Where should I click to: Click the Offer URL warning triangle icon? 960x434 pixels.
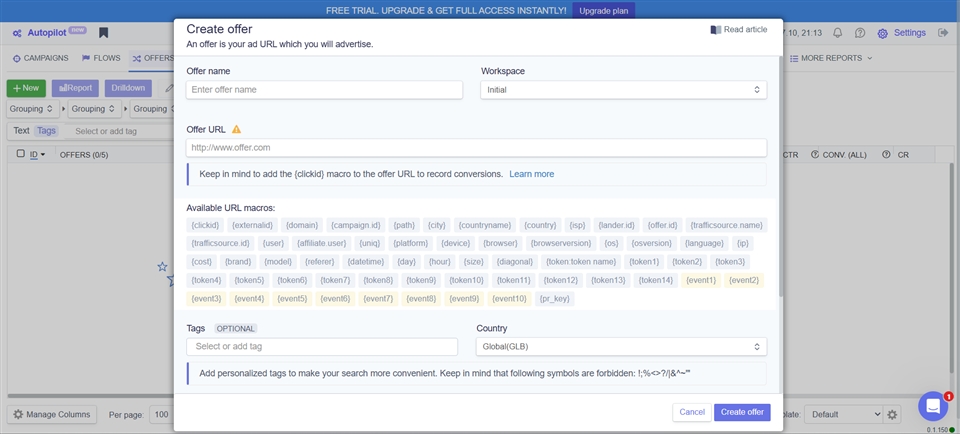point(237,130)
